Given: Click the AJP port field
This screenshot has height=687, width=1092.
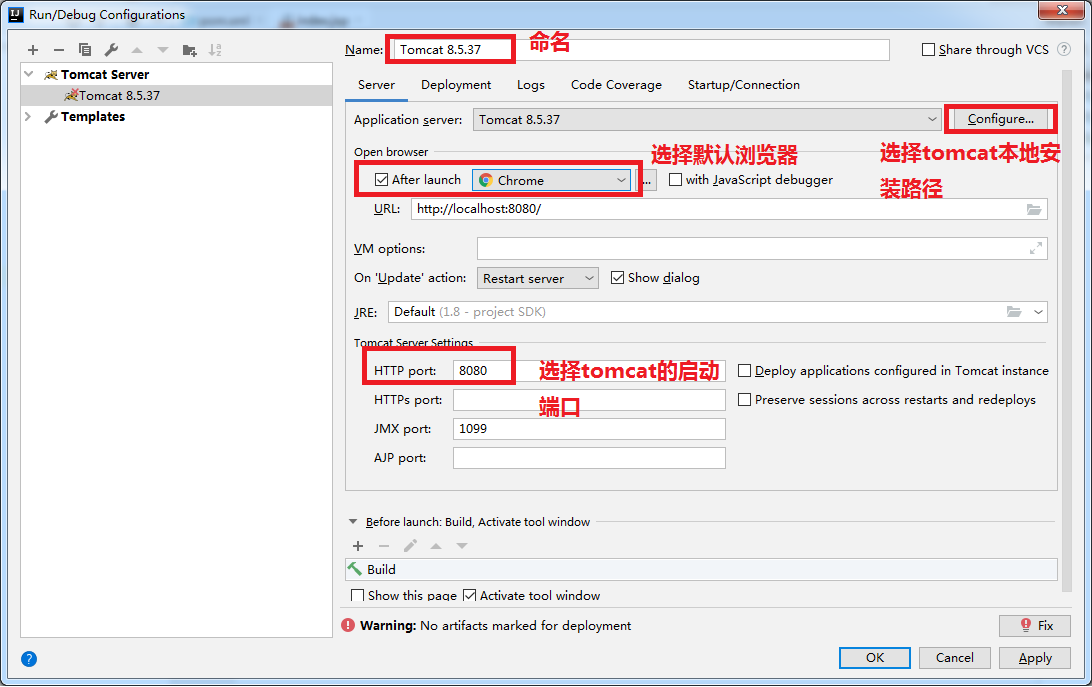Looking at the screenshot, I should 589,458.
